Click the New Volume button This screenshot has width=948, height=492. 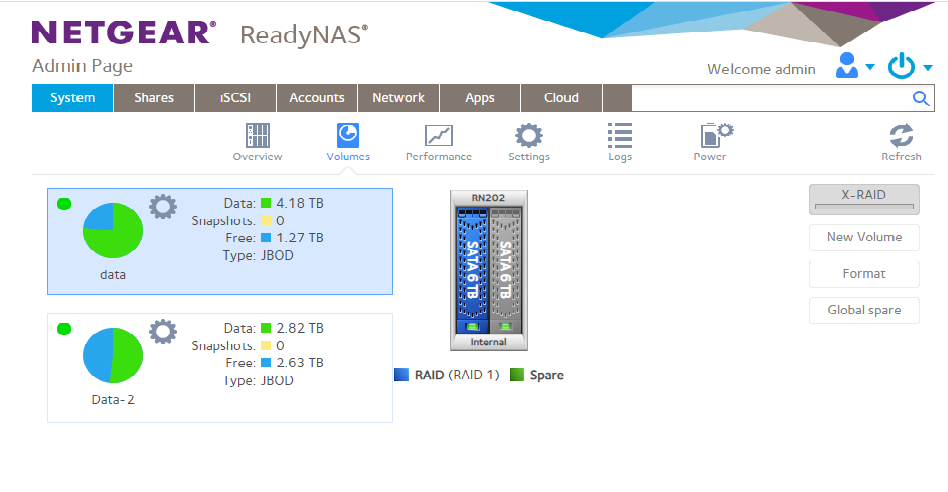tap(863, 237)
